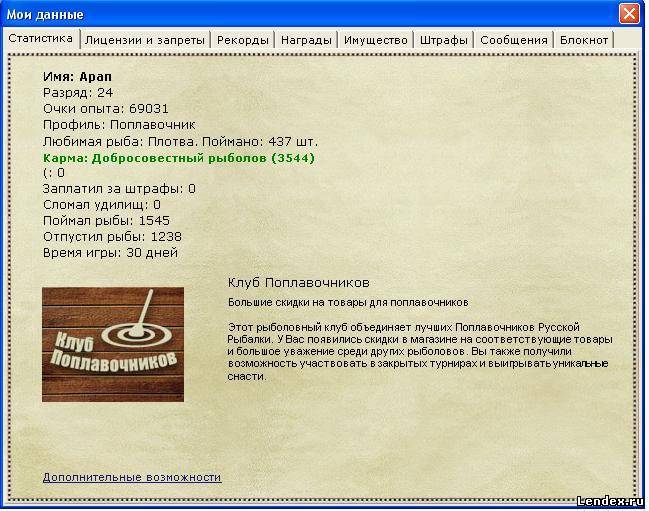Select the Имя: Арап line
The image size is (649, 511).
tap(77, 77)
